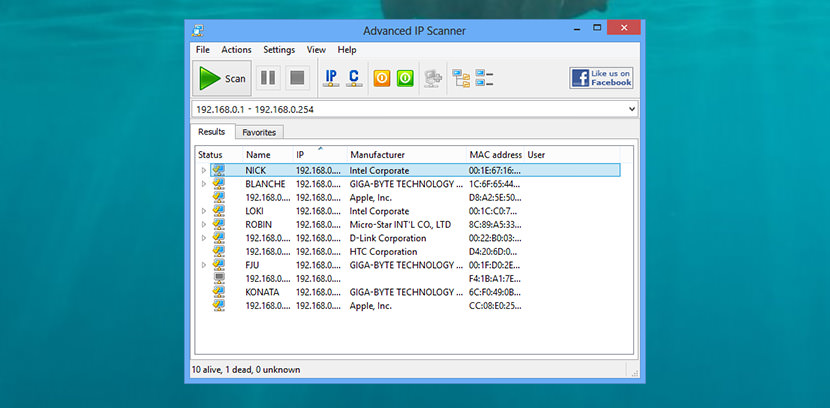830x408 pixels.
Task: Open the File menu
Action: pyautogui.click(x=203, y=50)
